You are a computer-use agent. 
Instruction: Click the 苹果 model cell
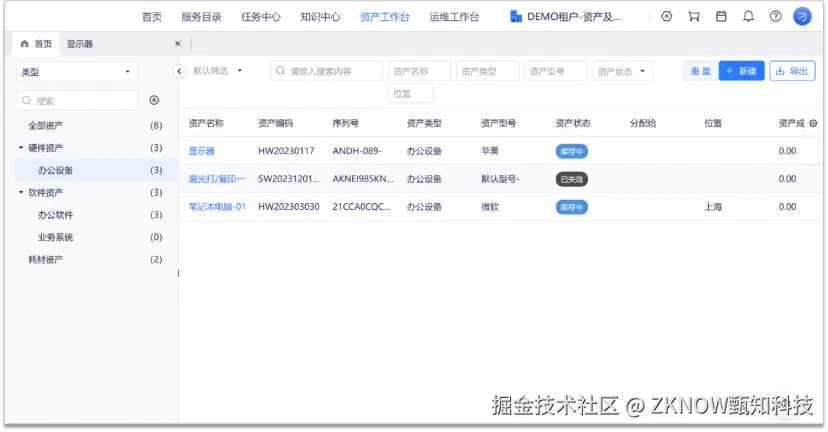click(490, 151)
